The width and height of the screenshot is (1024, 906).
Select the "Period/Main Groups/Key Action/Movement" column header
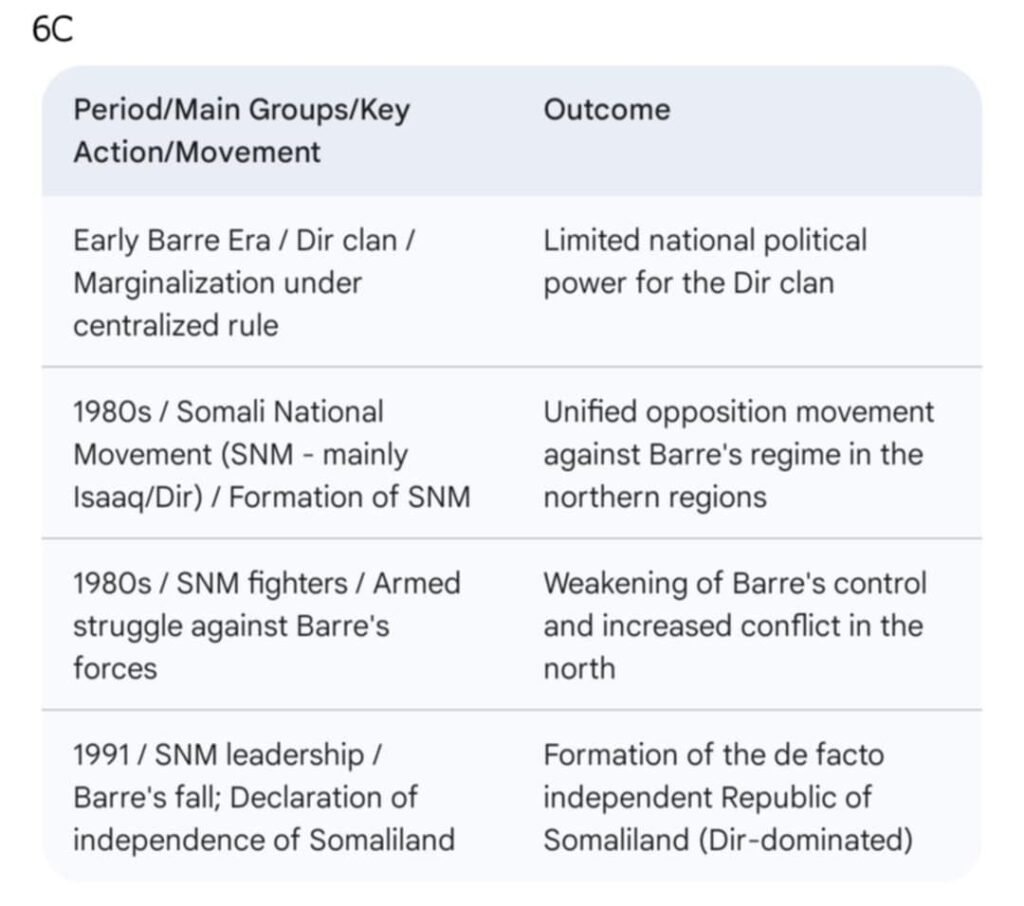pyautogui.click(x=241, y=131)
